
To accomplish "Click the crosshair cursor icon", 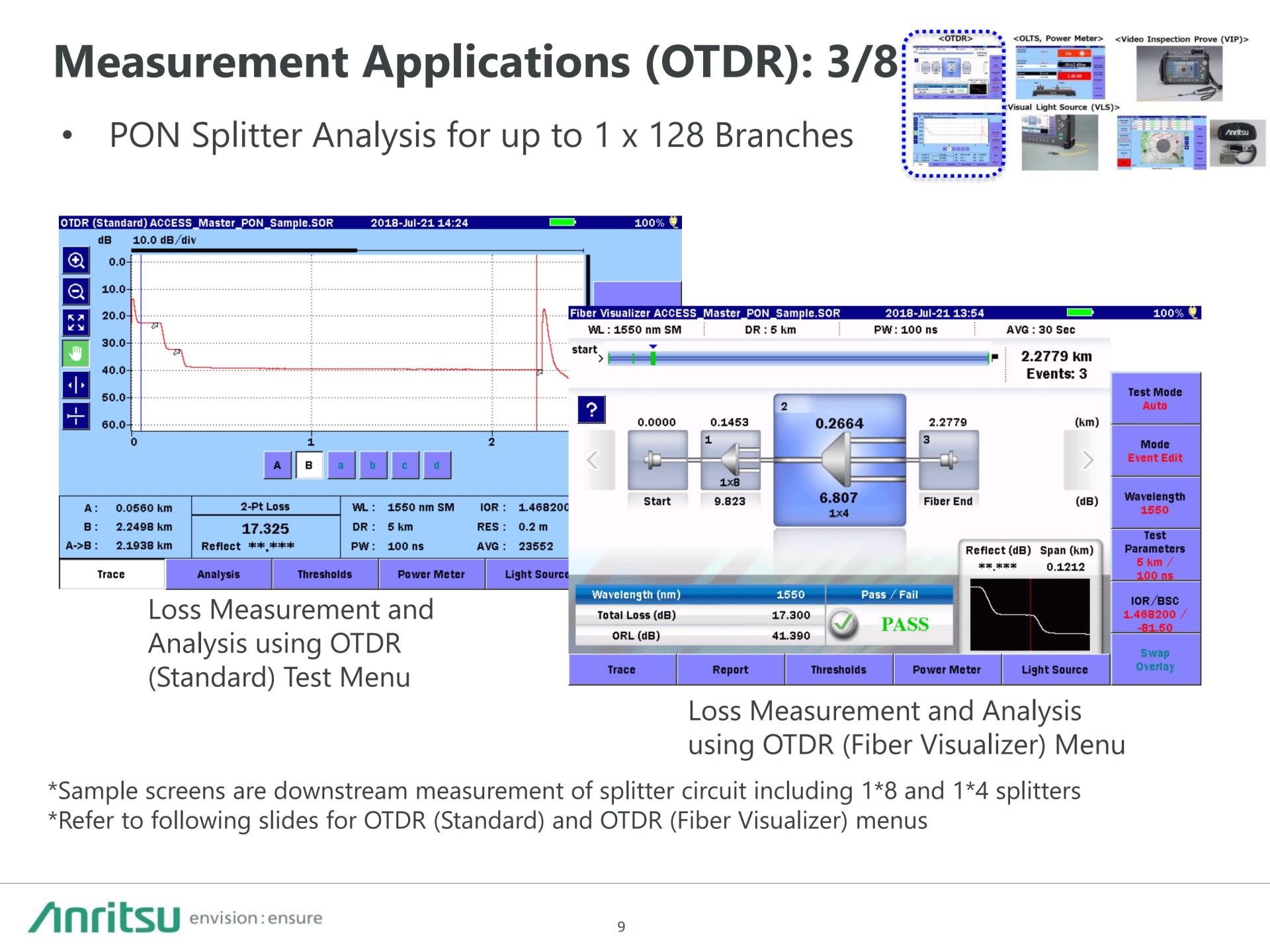I will pyautogui.click(x=76, y=416).
